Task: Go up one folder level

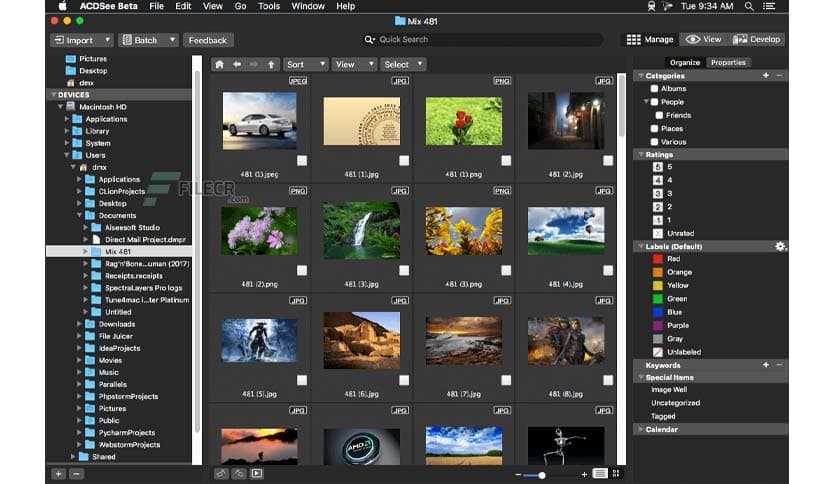Action: (x=270, y=64)
